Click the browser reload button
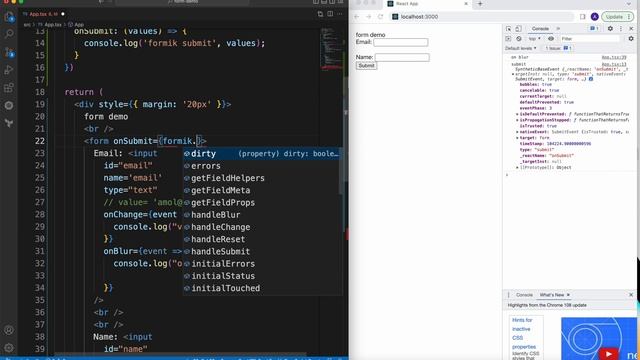The height and width of the screenshot is (360, 640). coord(380,17)
